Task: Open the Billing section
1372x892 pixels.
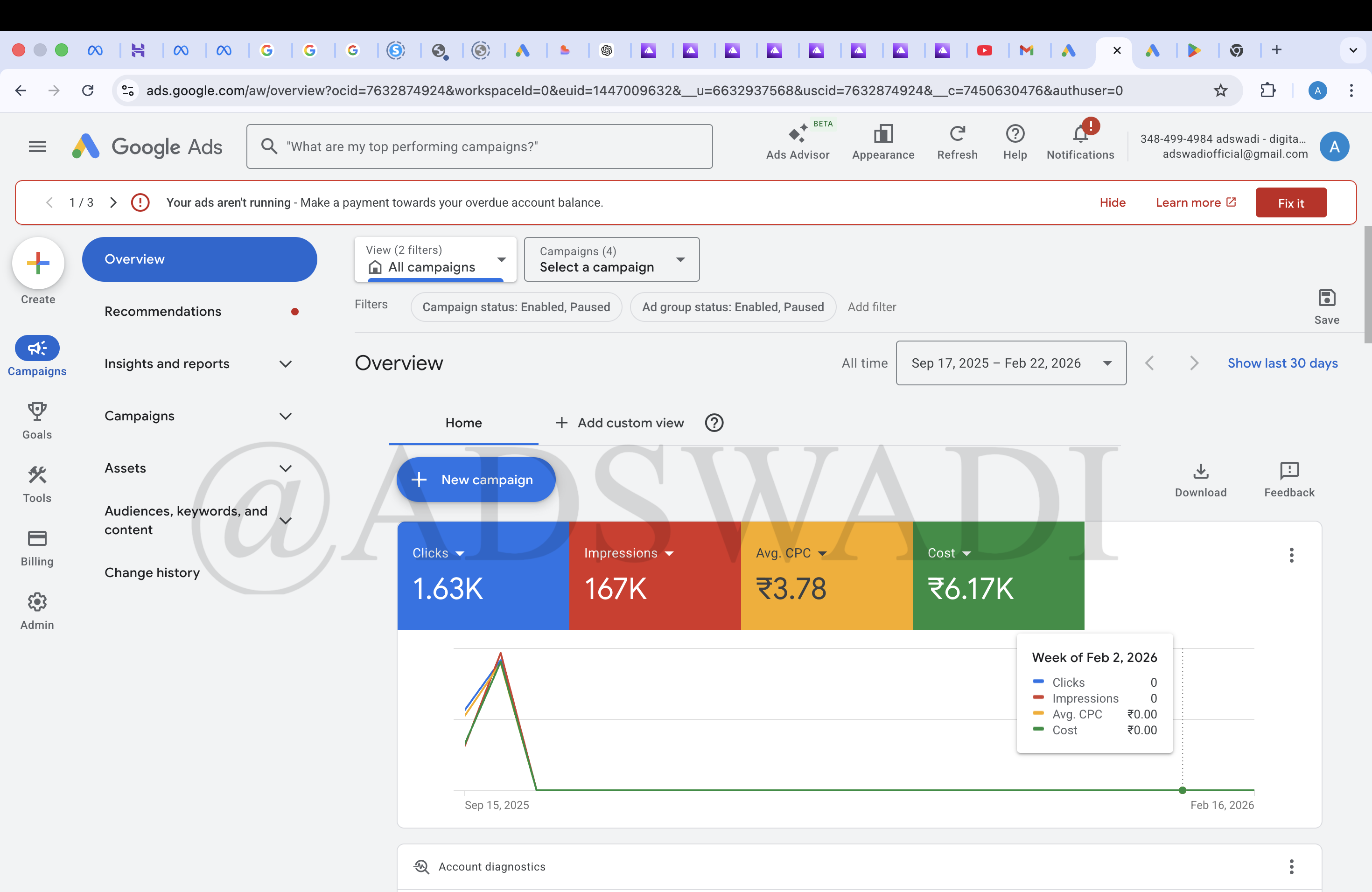Action: click(x=36, y=547)
